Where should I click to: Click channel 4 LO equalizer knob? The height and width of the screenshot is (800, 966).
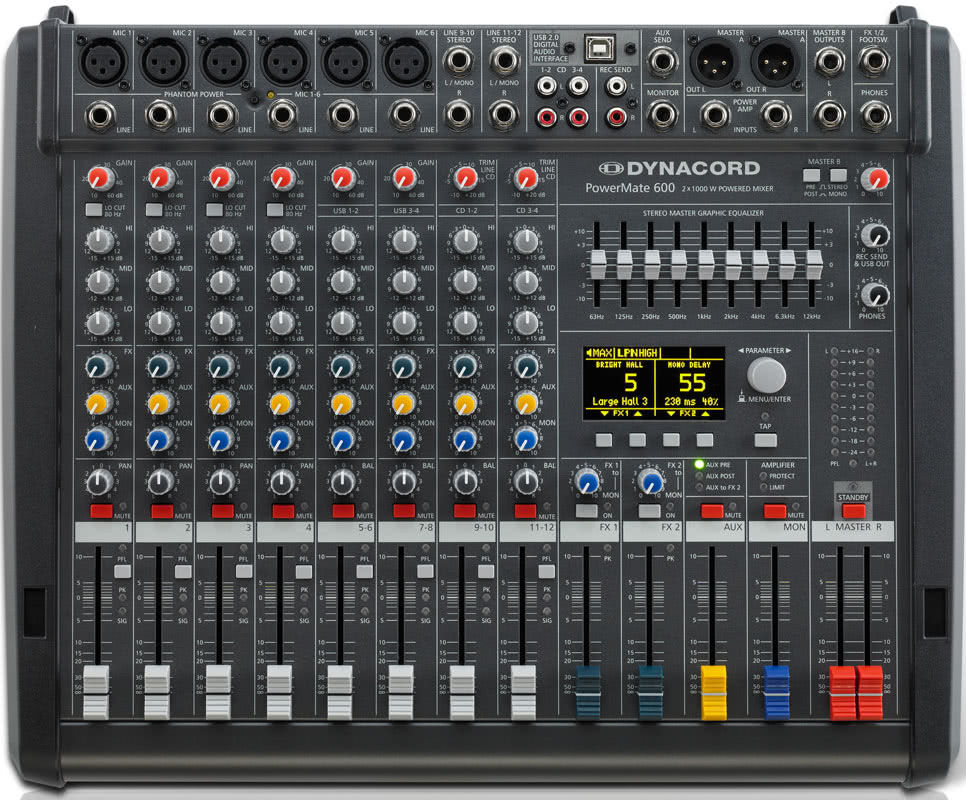[282, 323]
